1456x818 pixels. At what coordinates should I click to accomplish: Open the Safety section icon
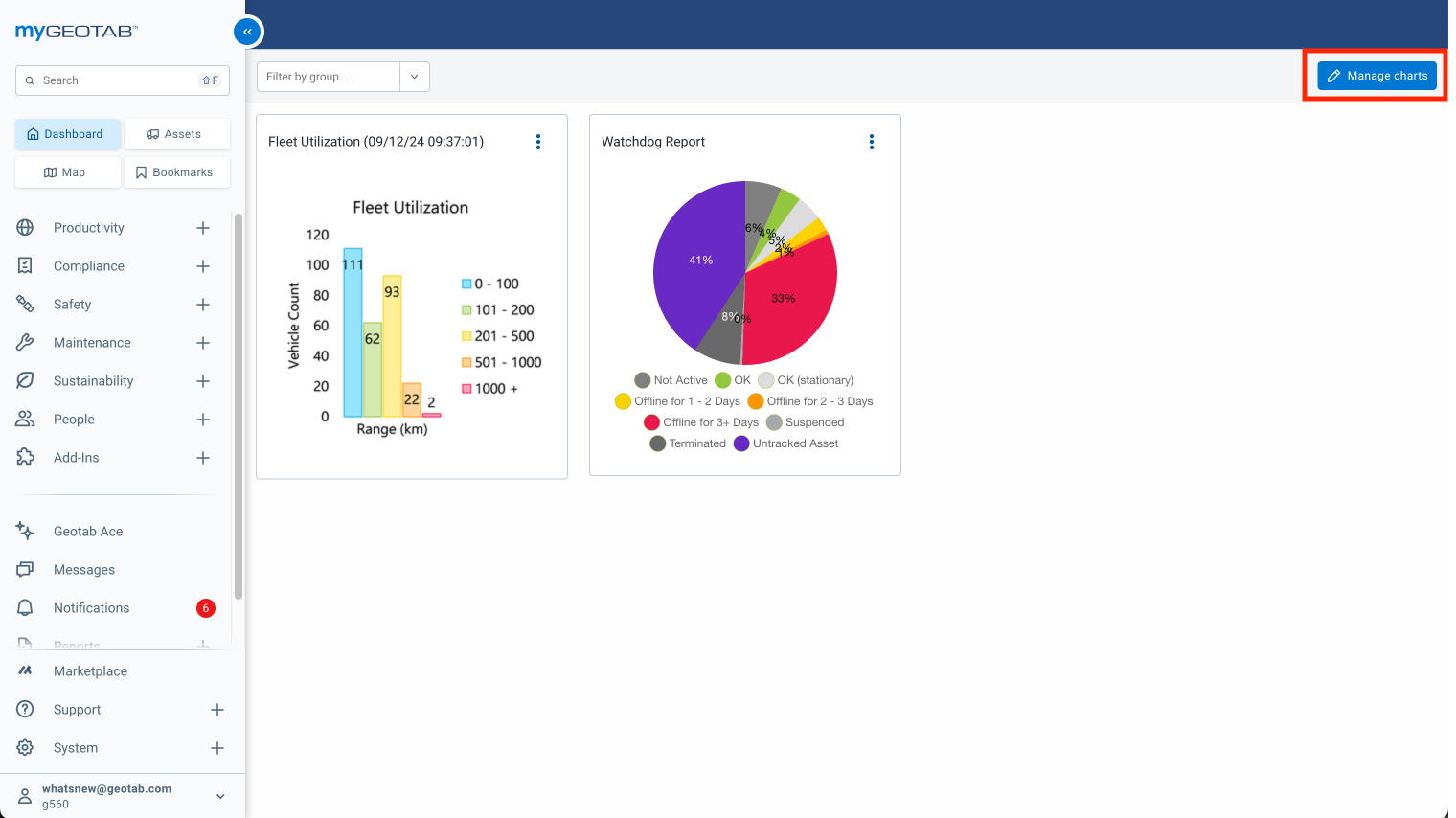[x=24, y=304]
